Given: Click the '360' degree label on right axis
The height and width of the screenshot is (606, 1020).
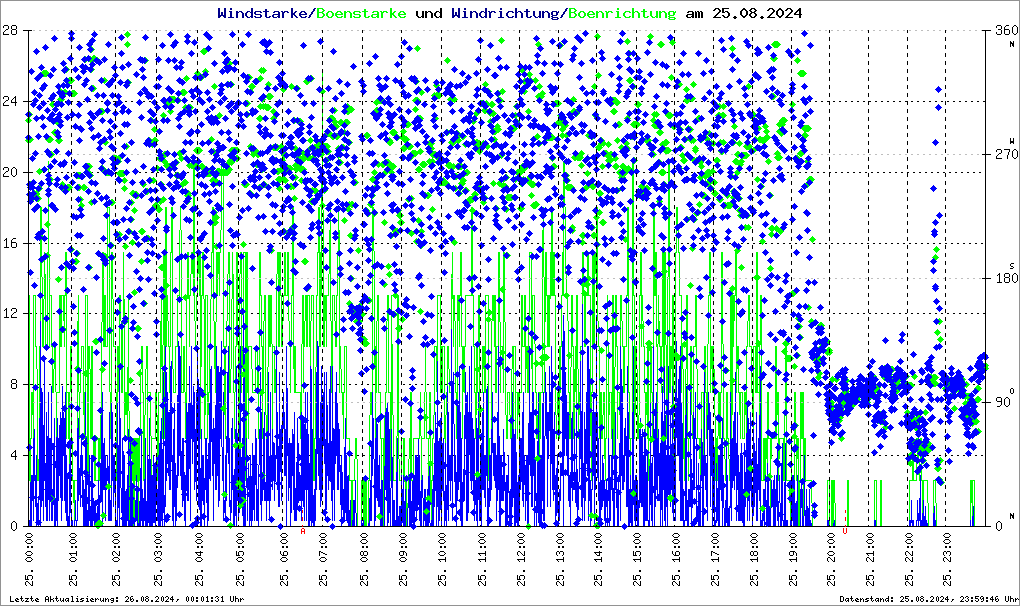Looking at the screenshot, I should coord(1006,31).
